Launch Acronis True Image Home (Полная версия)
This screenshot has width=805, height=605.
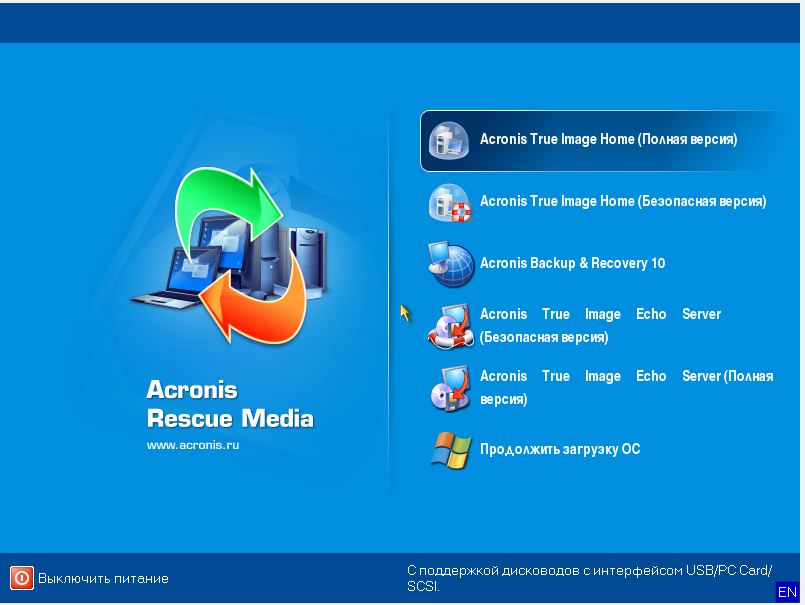point(608,140)
